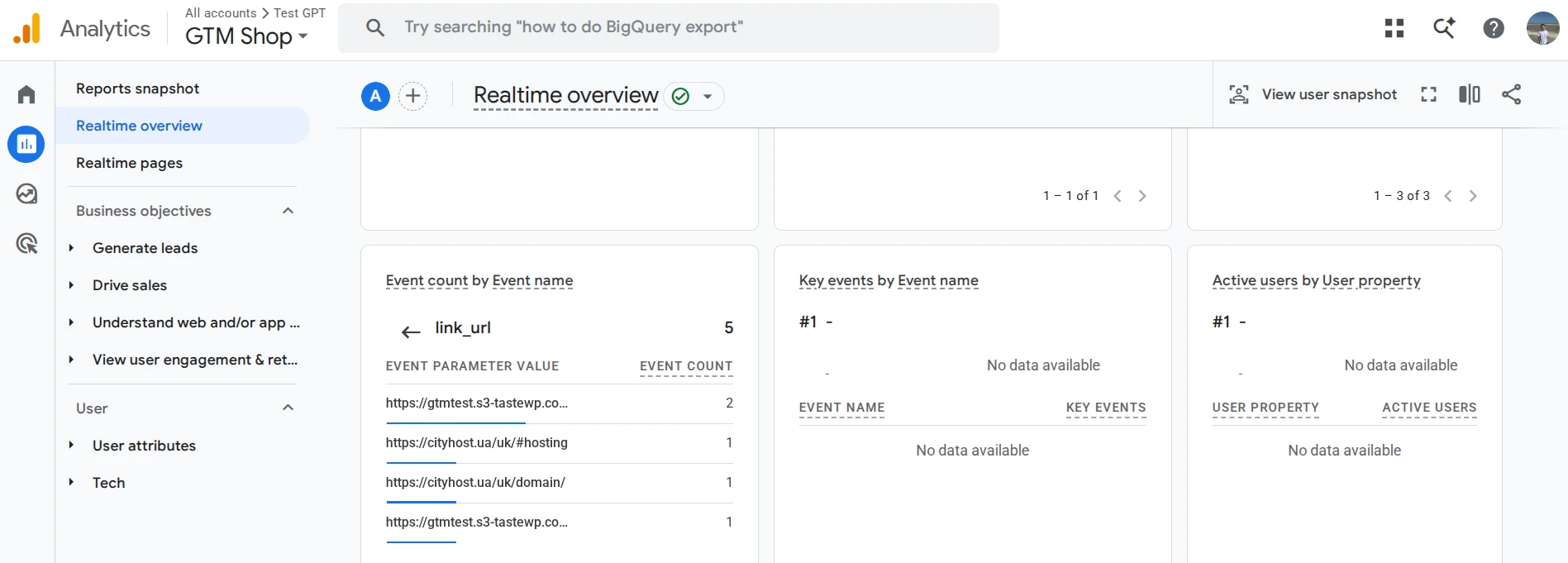
Task: Add a comparison with the plus icon
Action: 413,96
